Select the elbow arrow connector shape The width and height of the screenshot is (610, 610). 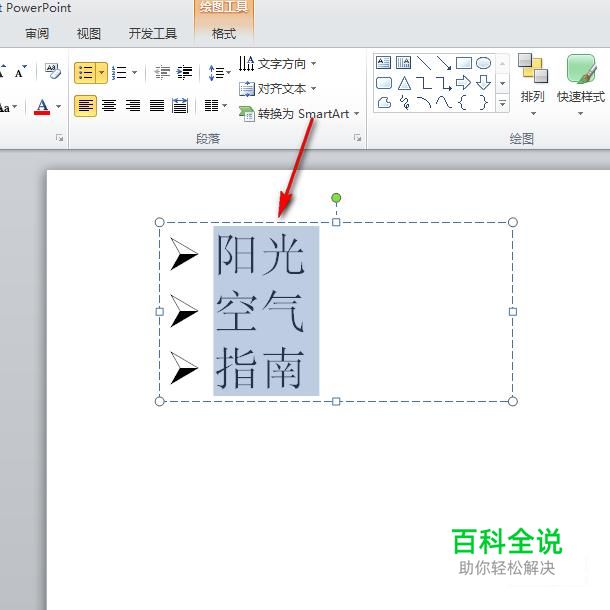[443, 82]
